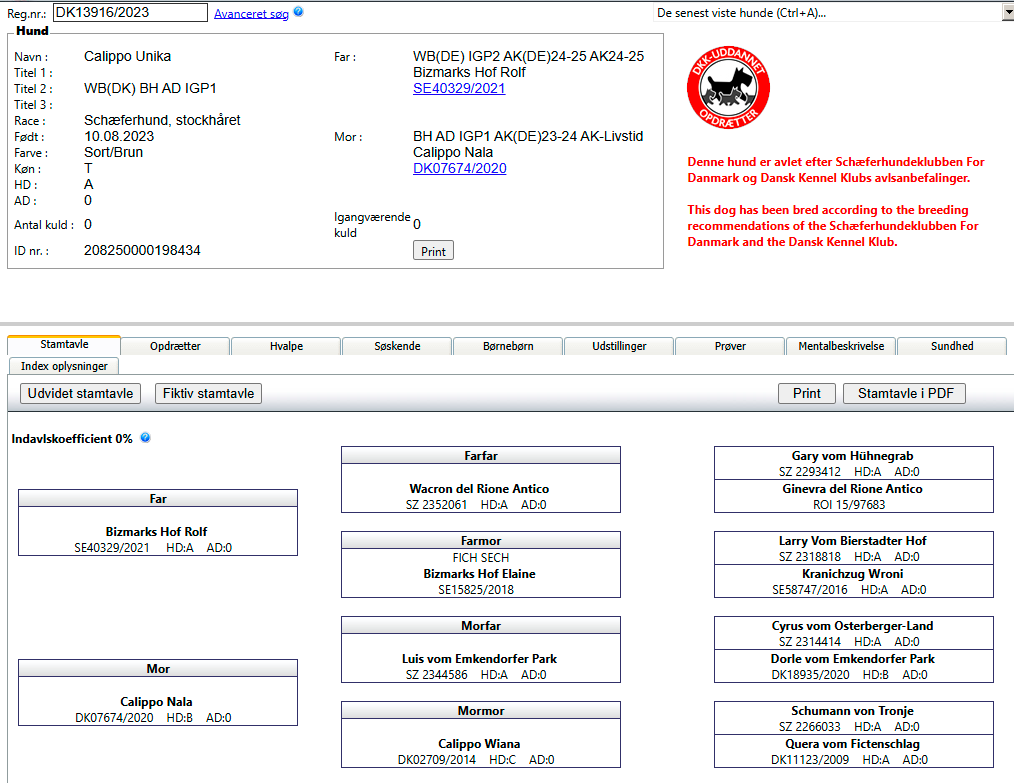
Task: Click the Udvidet stamtavle button
Action: (80, 393)
